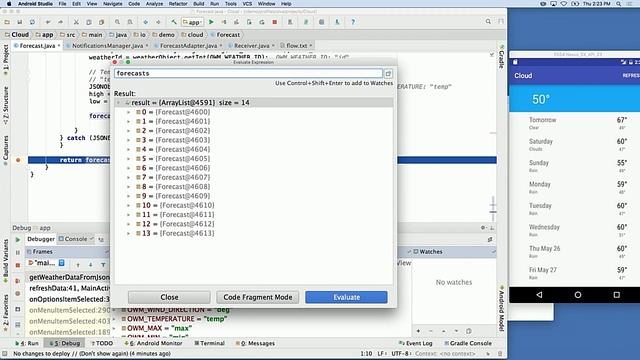This screenshot has width=640, height=360.
Task: Open Project side tool window
Action: (6, 59)
